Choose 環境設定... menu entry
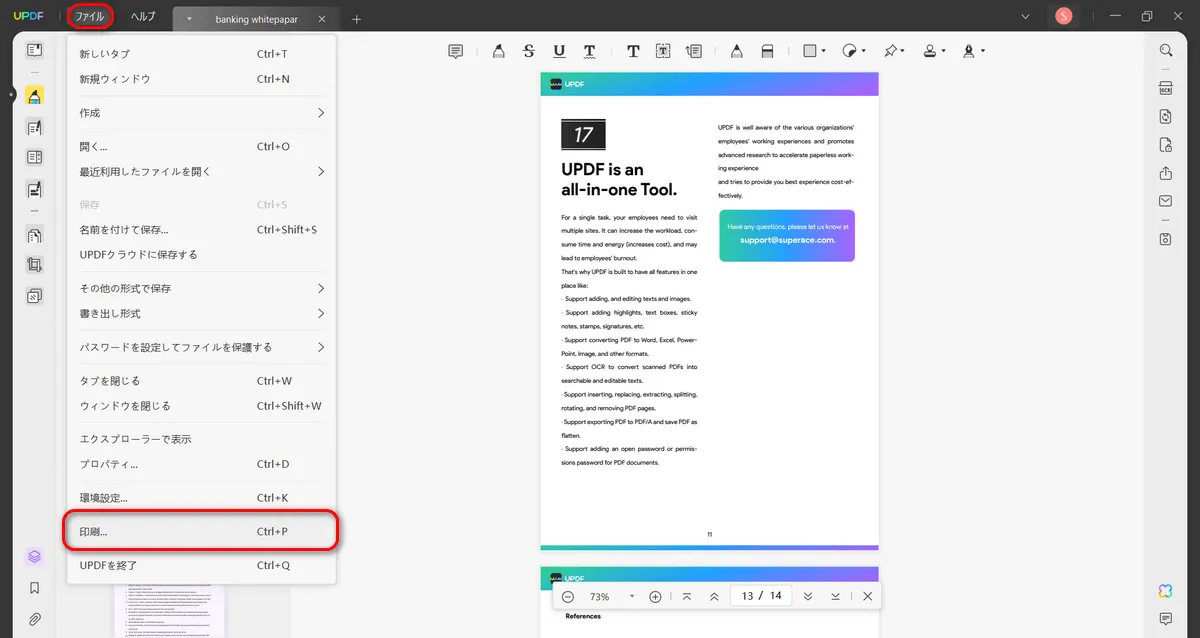Image resolution: width=1200 pixels, height=638 pixels. [x=202, y=498]
